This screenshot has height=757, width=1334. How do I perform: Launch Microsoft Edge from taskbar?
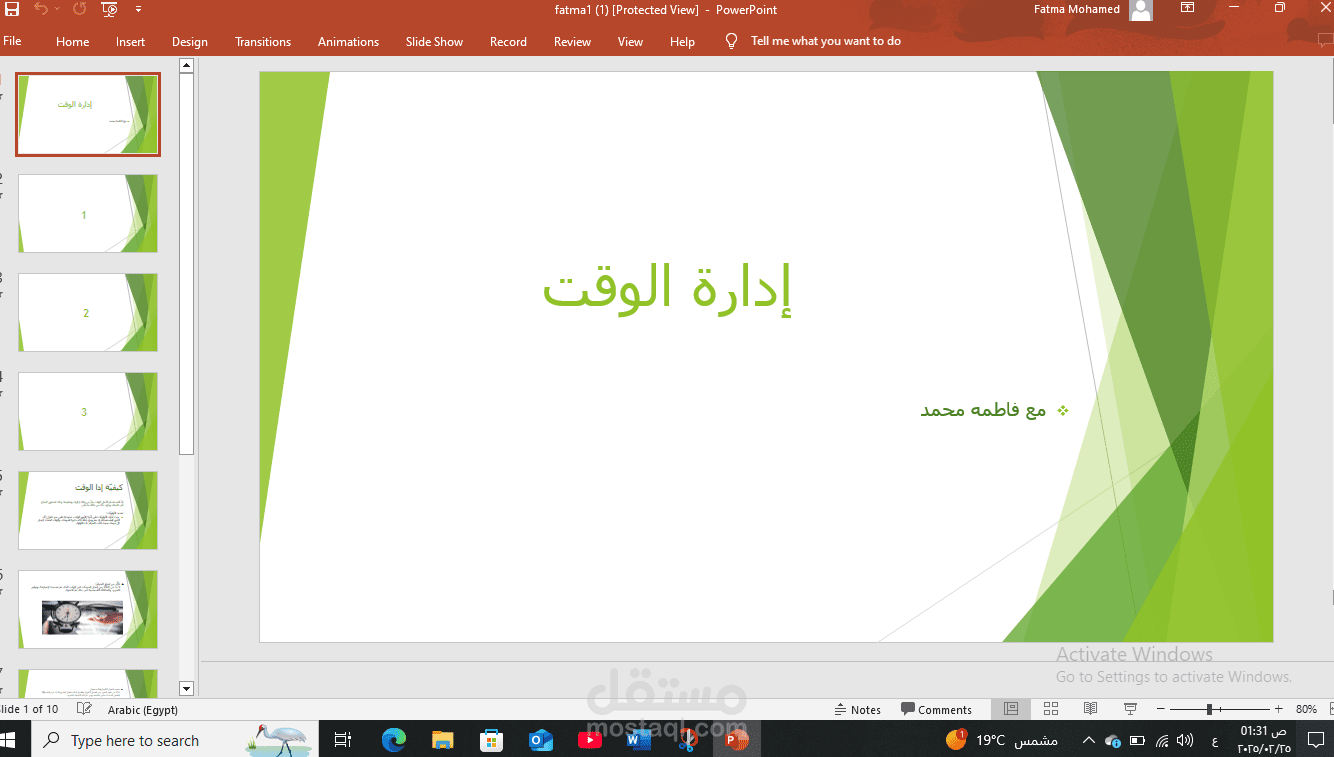coord(394,740)
